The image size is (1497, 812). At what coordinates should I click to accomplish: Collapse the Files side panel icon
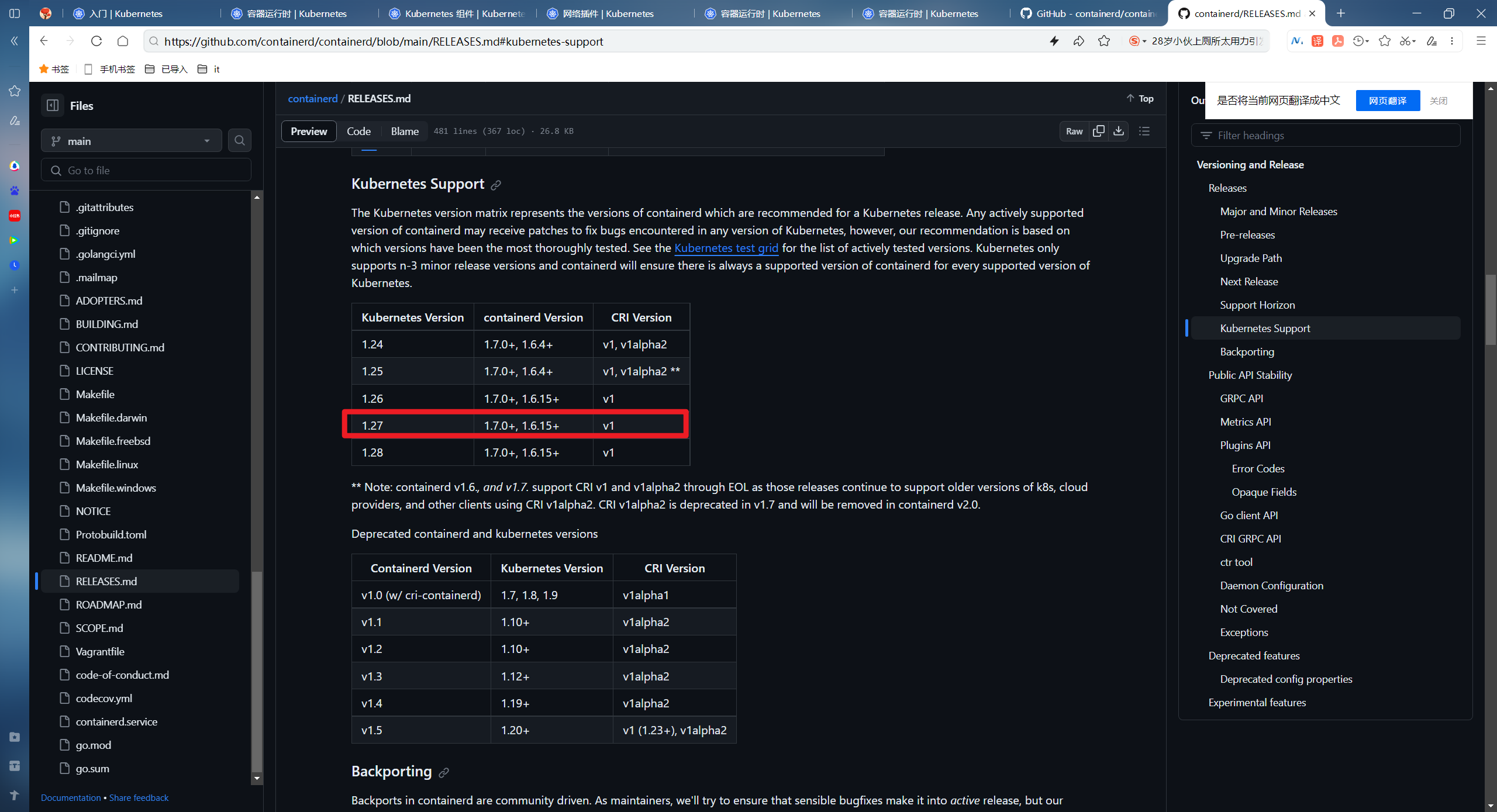[53, 106]
